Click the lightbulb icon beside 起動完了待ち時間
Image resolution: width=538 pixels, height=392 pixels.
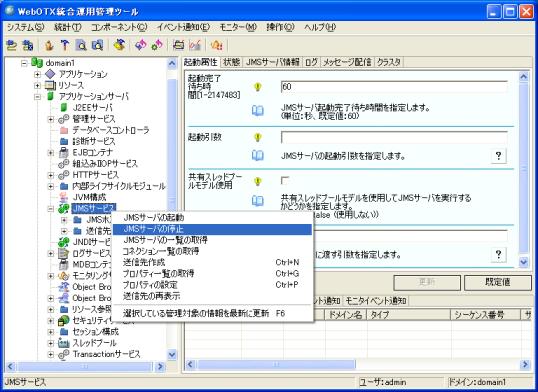[x=258, y=87]
